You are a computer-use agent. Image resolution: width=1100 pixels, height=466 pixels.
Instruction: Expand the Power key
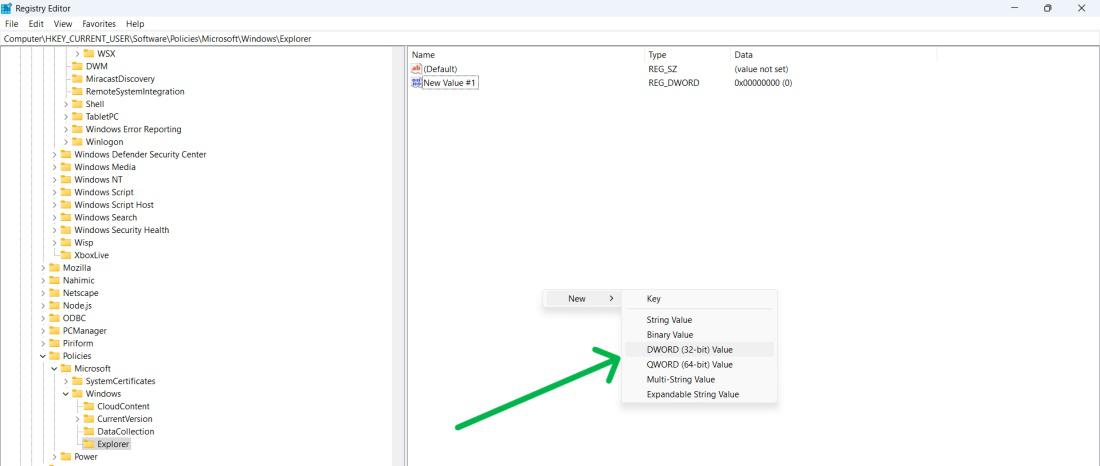(x=55, y=457)
